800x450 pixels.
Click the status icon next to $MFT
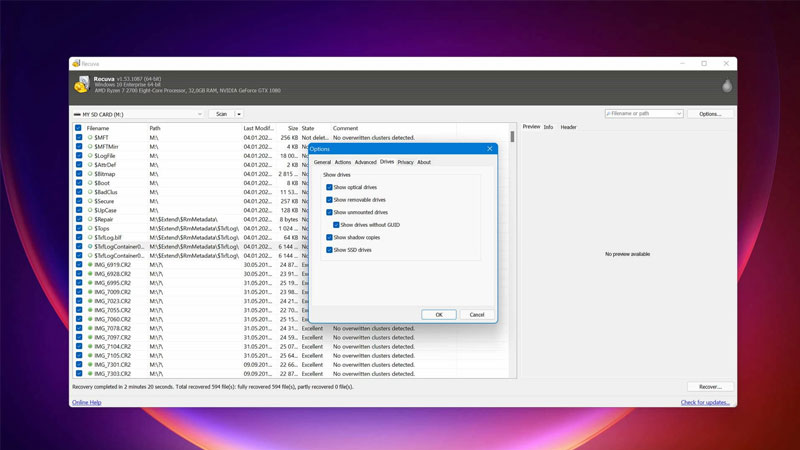pyautogui.click(x=90, y=137)
